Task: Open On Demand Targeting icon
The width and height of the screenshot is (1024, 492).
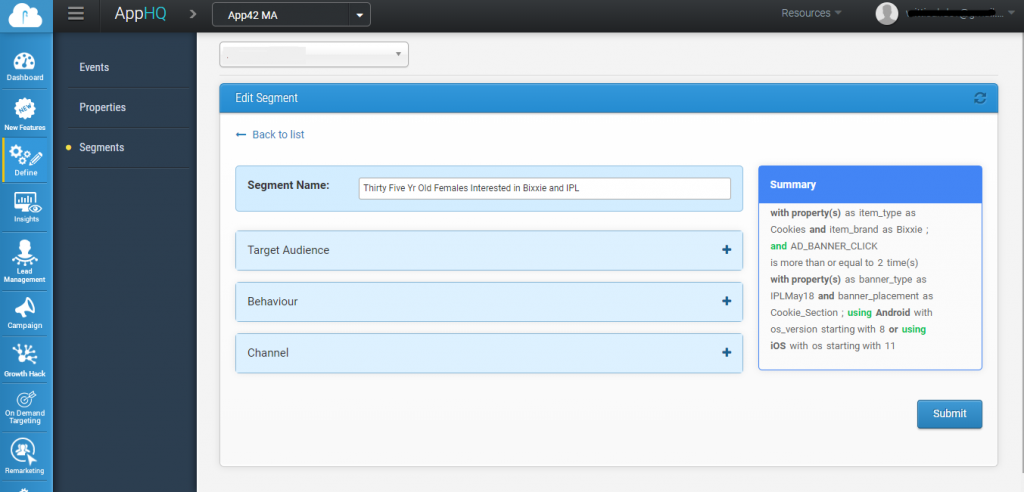Action: (x=25, y=404)
